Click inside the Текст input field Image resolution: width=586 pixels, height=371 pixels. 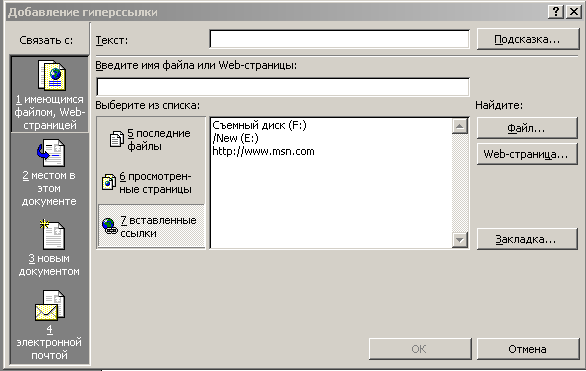pyautogui.click(x=339, y=39)
